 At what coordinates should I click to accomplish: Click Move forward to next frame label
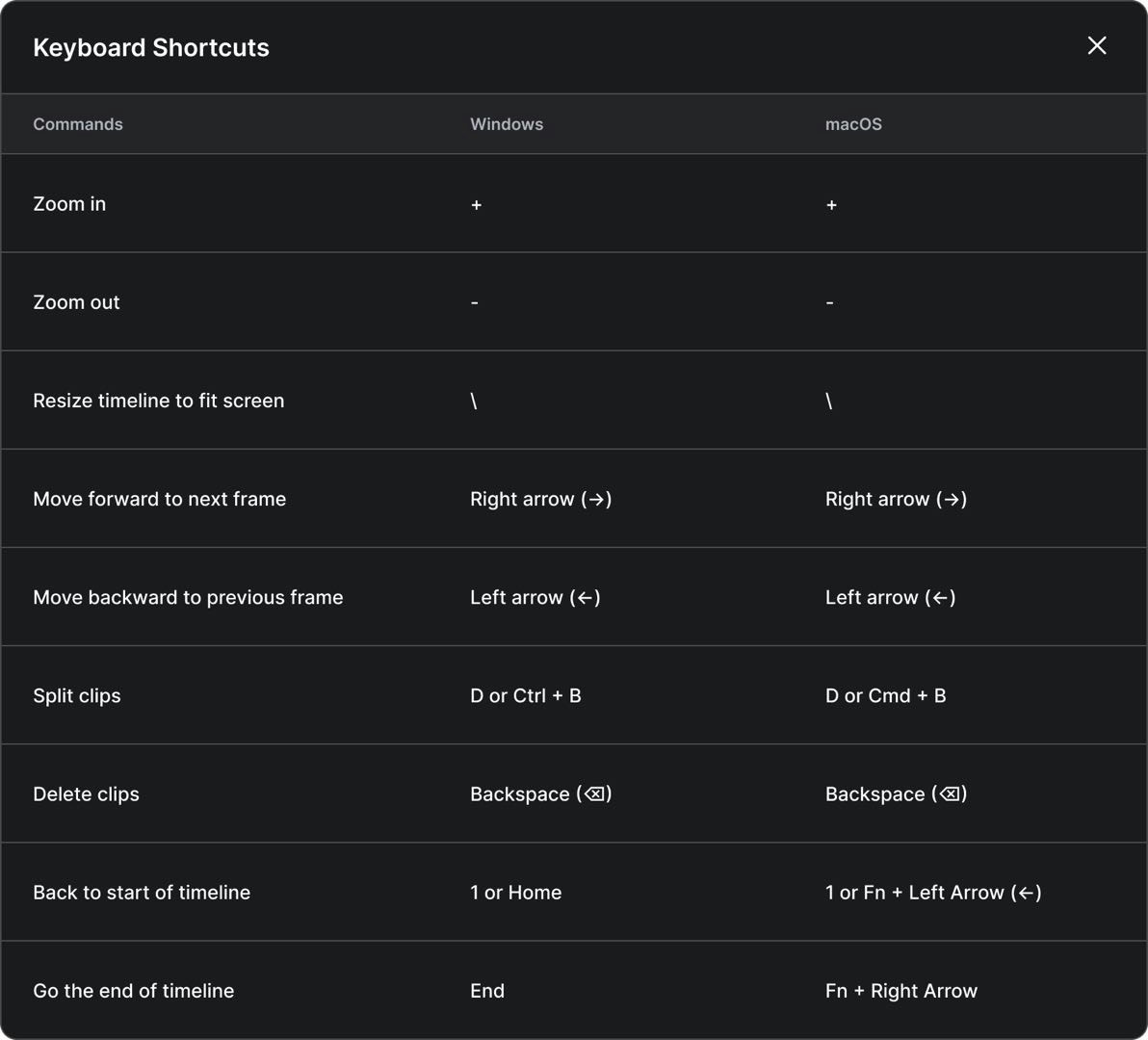160,499
